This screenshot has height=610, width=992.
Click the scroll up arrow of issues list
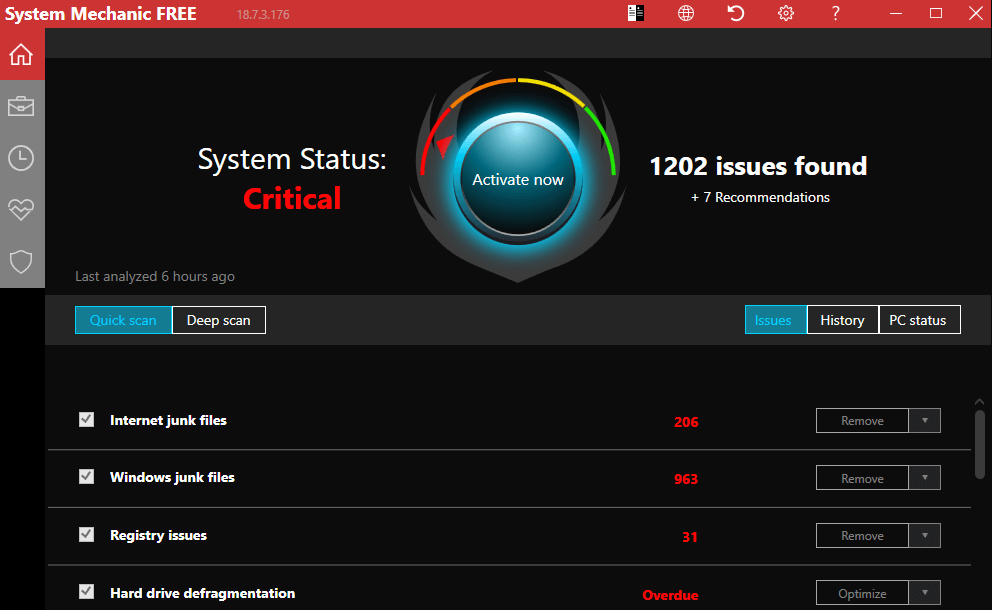click(979, 402)
